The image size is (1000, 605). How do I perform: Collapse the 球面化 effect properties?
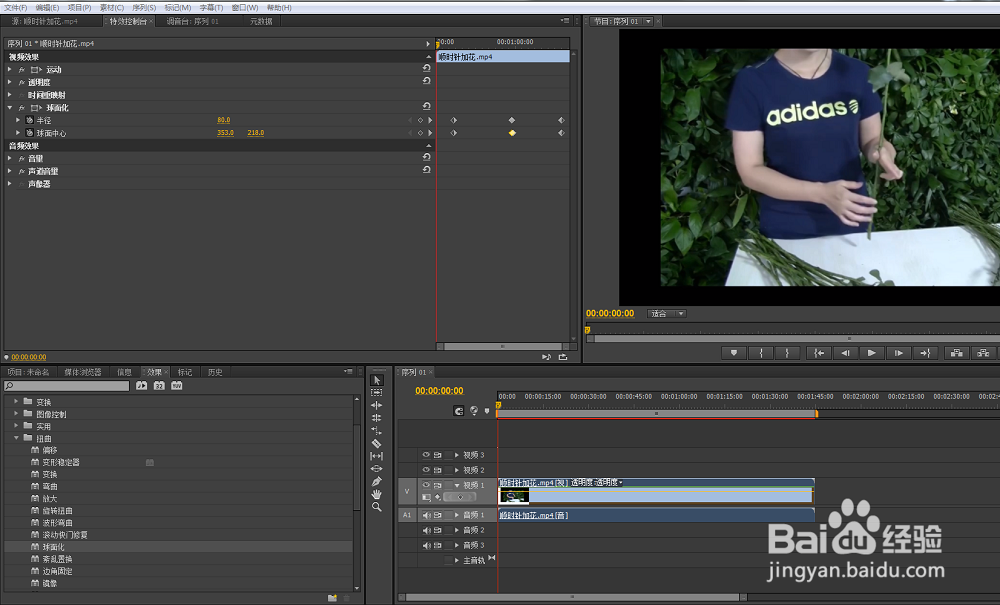point(10,108)
